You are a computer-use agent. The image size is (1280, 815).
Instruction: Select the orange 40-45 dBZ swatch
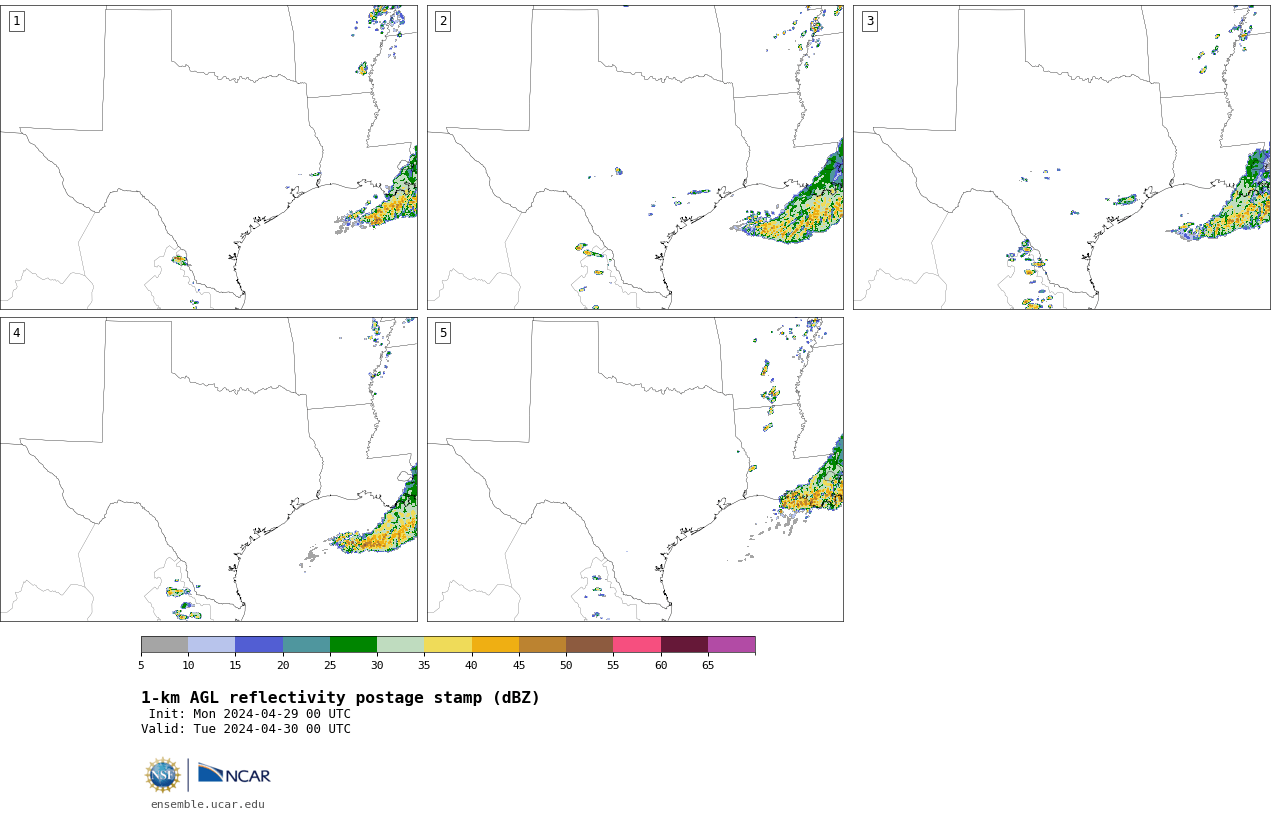495,644
